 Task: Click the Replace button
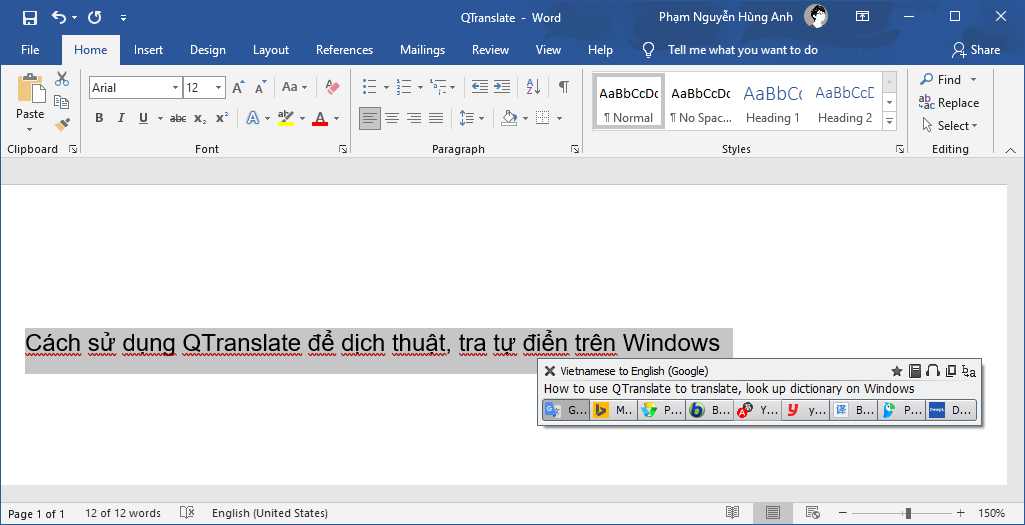coord(949,103)
